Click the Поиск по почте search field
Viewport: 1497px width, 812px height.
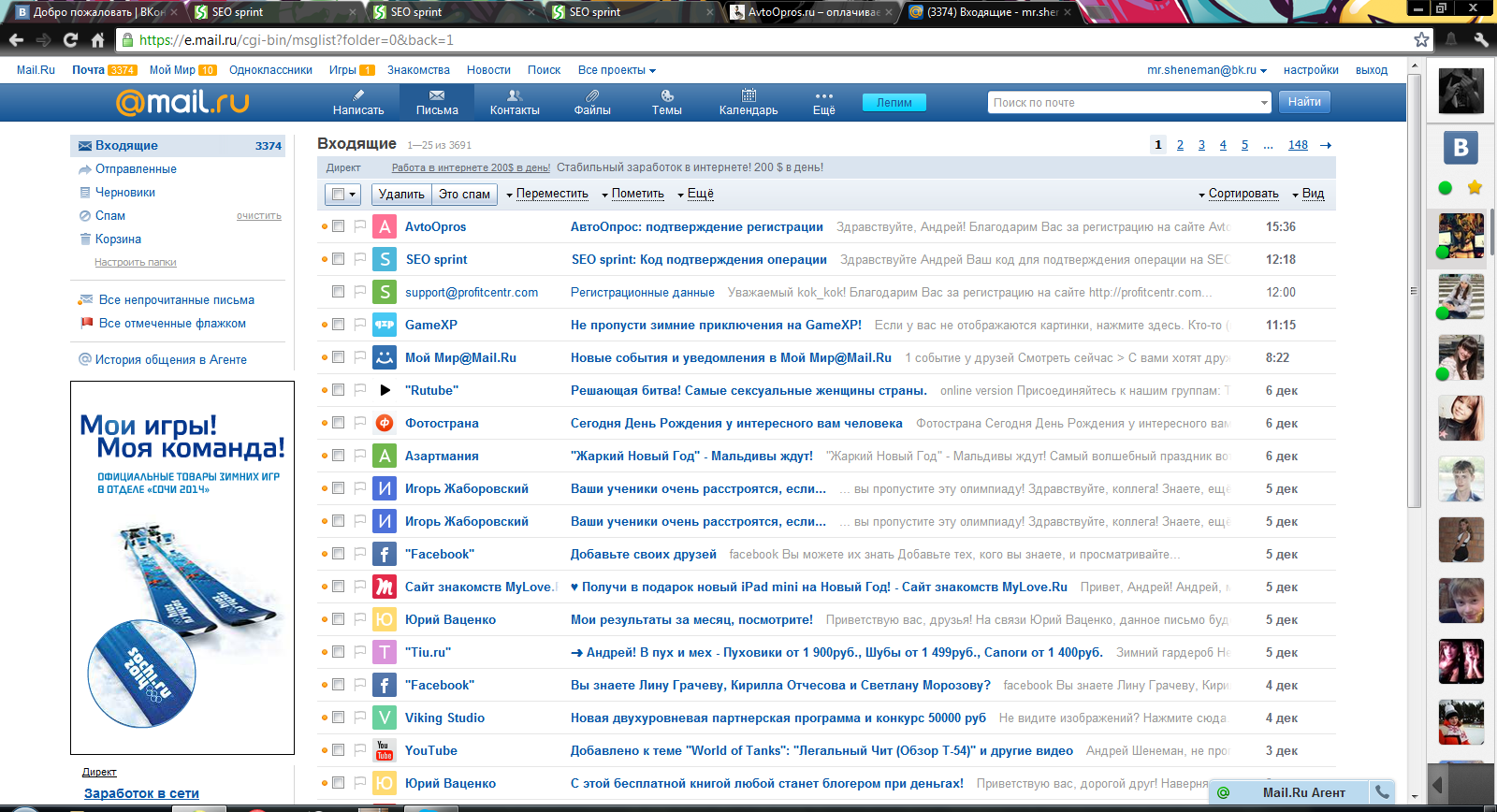(x=1123, y=103)
